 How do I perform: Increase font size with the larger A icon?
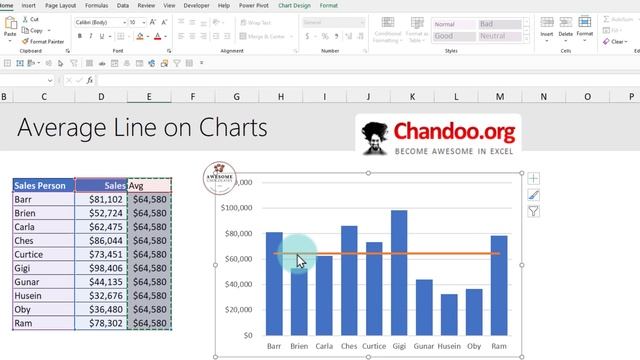[x=153, y=22]
